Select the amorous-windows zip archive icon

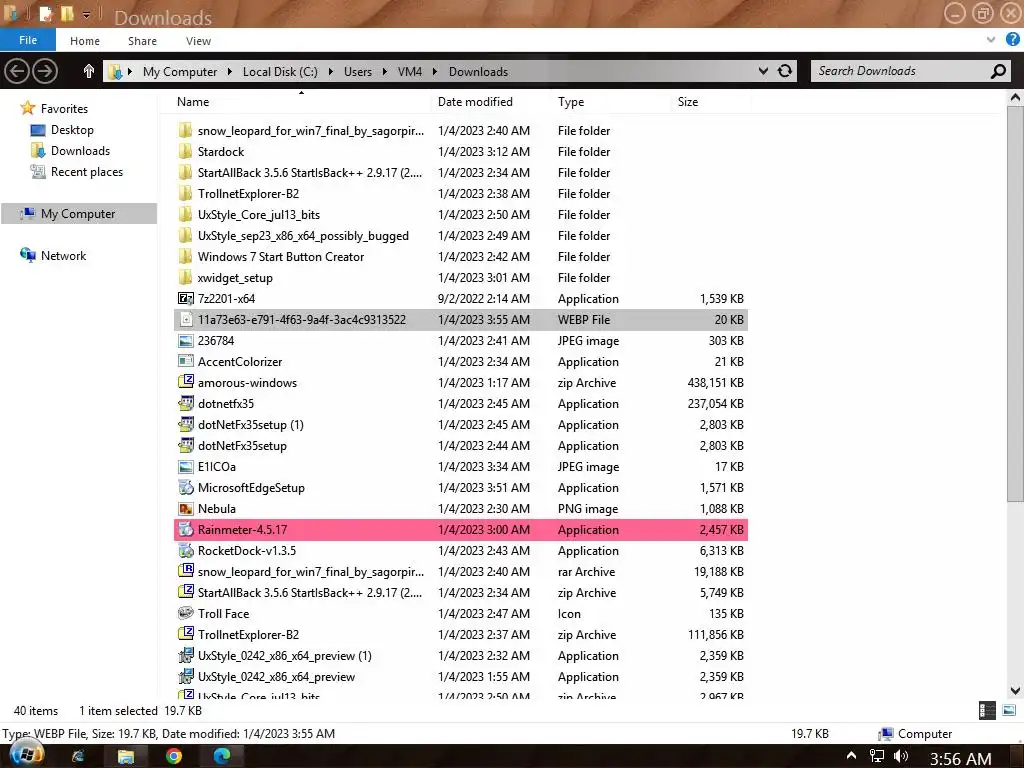(x=185, y=382)
